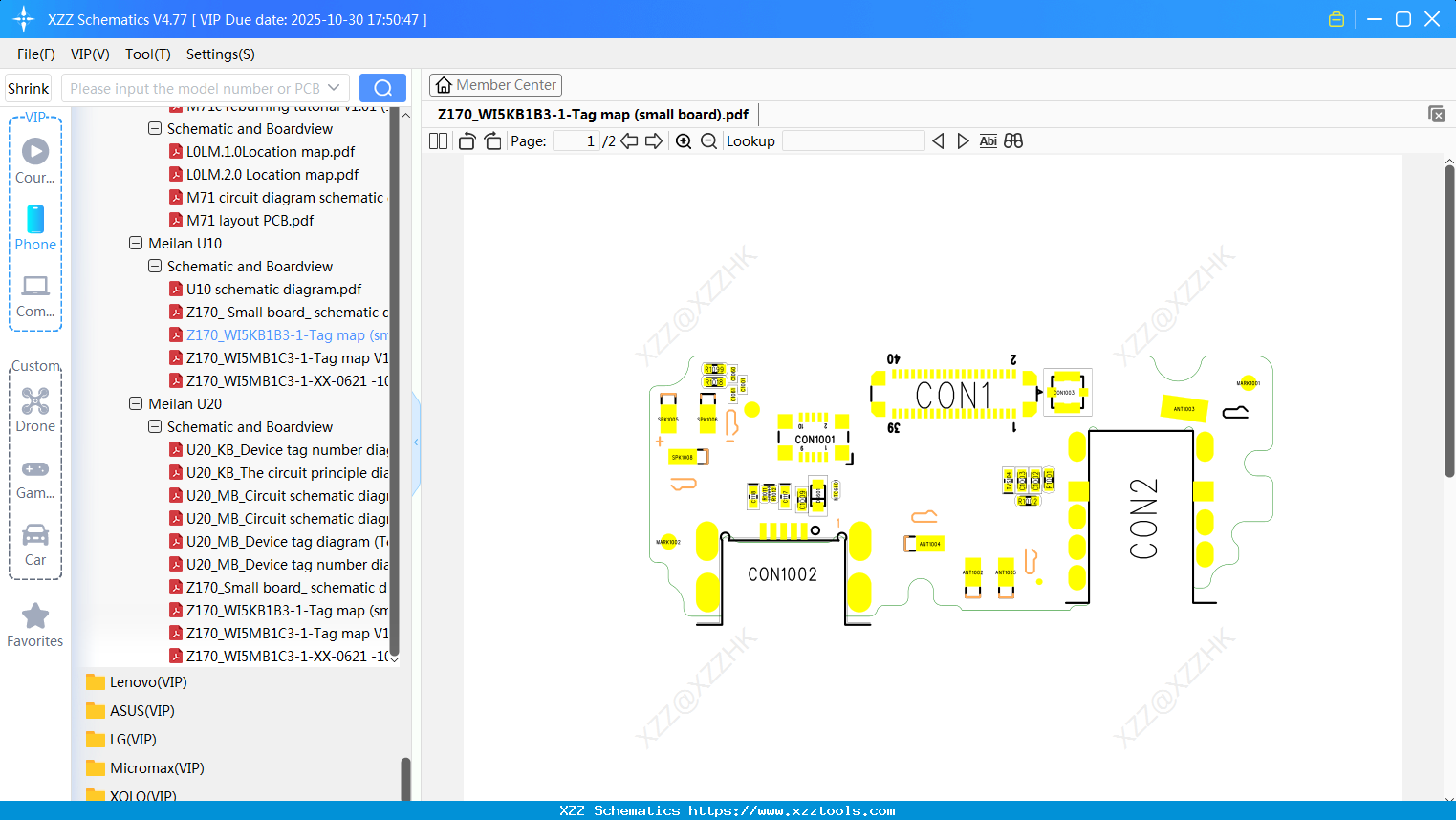
Task: Click the blue search magnifier button
Action: click(382, 87)
